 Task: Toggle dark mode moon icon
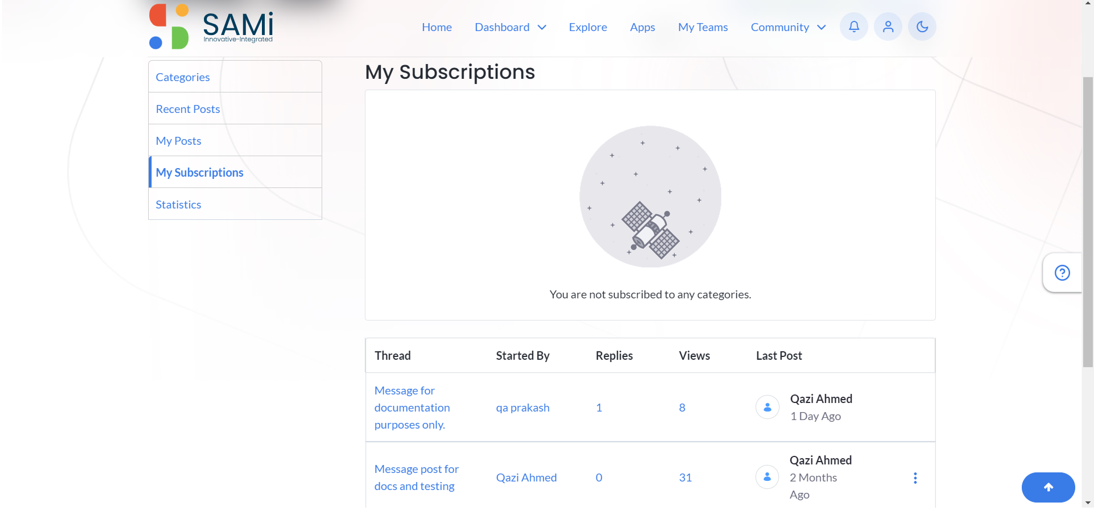(x=922, y=27)
